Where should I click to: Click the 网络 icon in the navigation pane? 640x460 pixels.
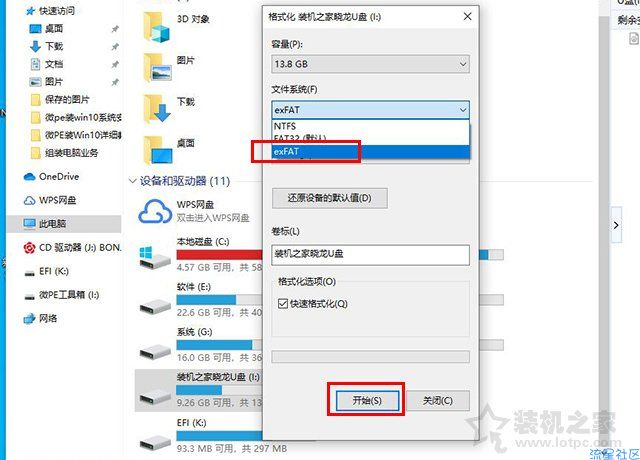(x=29, y=318)
